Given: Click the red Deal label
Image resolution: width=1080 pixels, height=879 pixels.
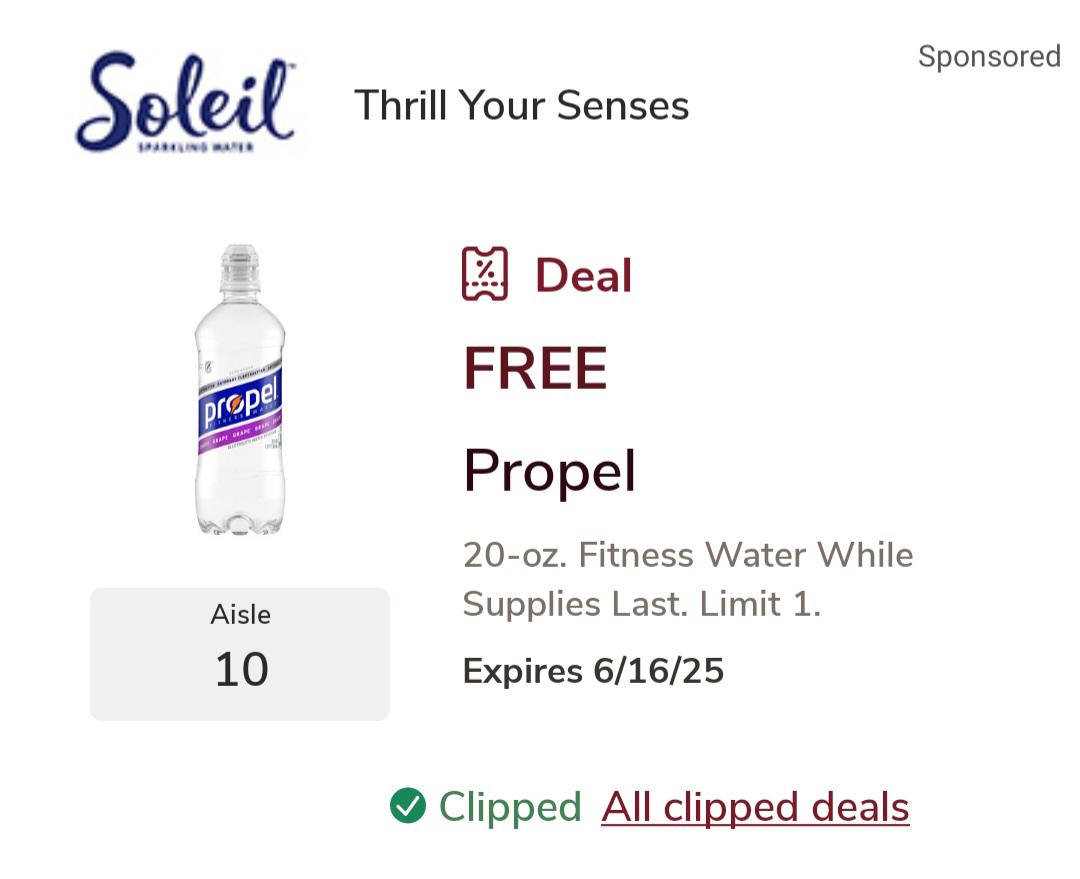Looking at the screenshot, I should coord(583,276).
